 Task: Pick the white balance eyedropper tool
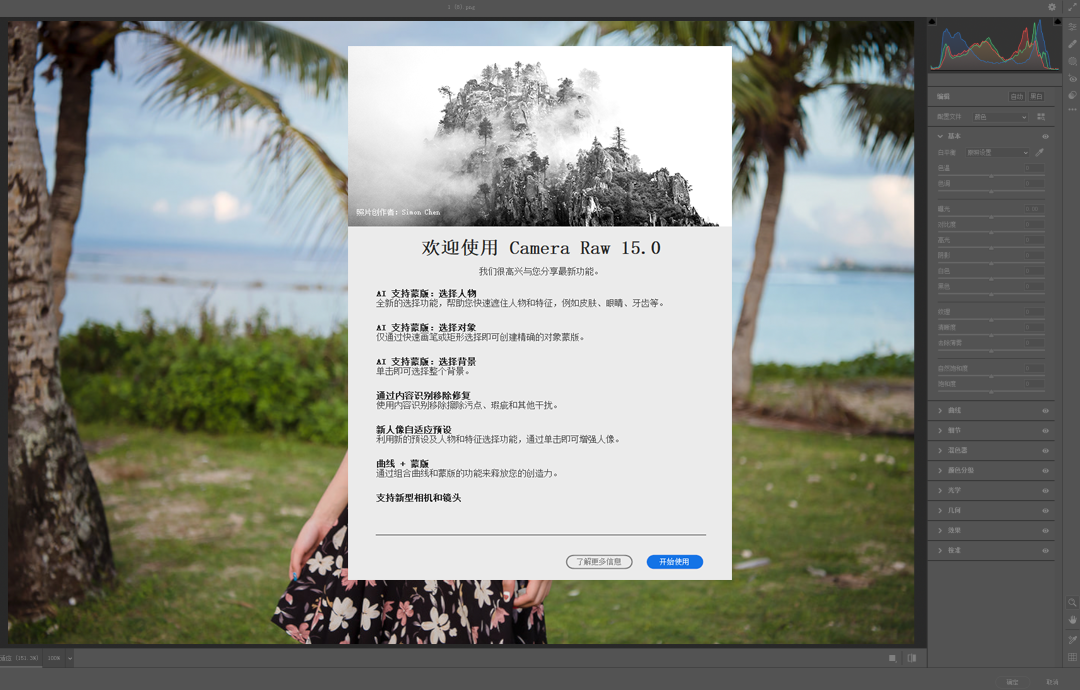(x=1040, y=152)
